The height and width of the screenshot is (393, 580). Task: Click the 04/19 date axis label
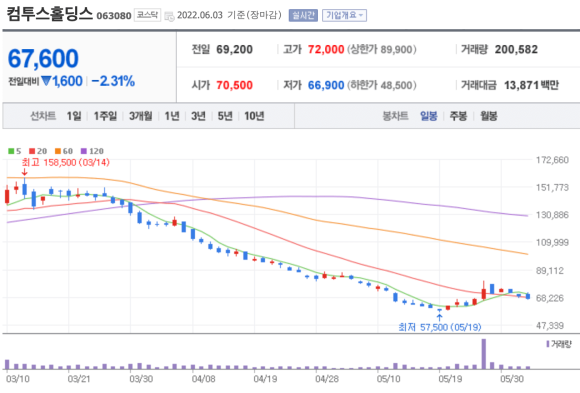265,379
